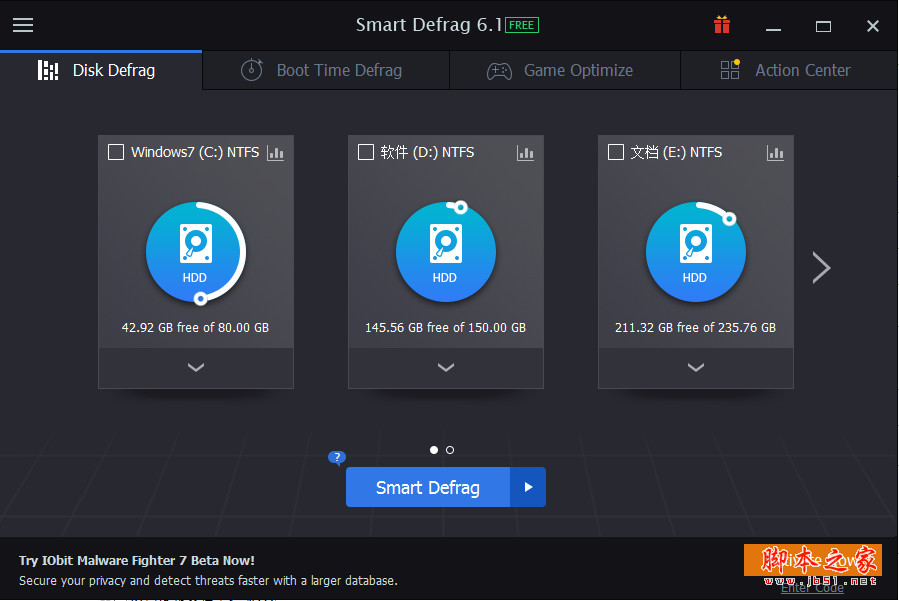
Task: Click the '软件 (D:) NTFS' drive label
Action: (x=427, y=152)
